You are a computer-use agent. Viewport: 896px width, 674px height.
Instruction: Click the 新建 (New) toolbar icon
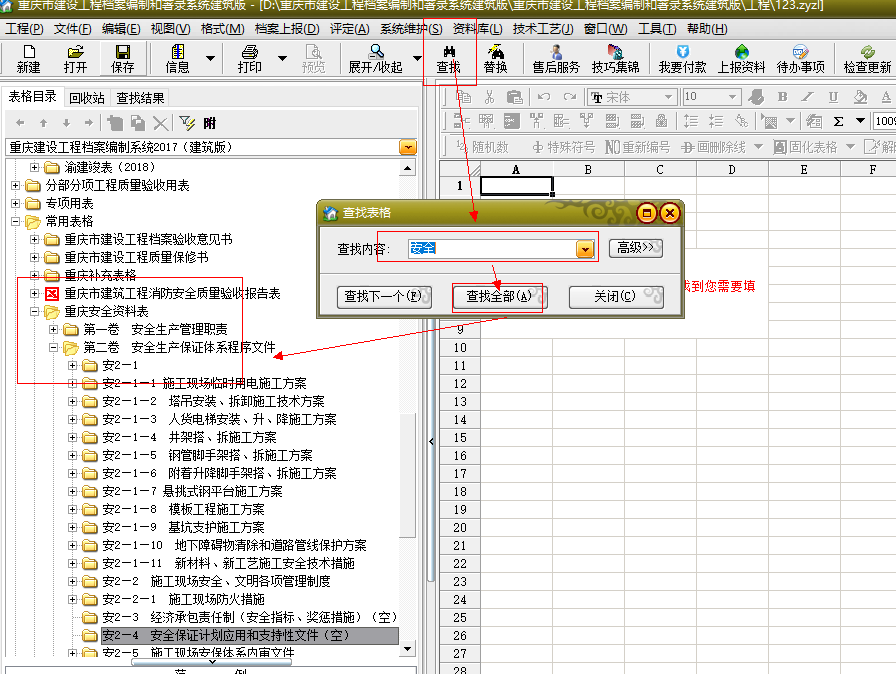pyautogui.click(x=28, y=58)
